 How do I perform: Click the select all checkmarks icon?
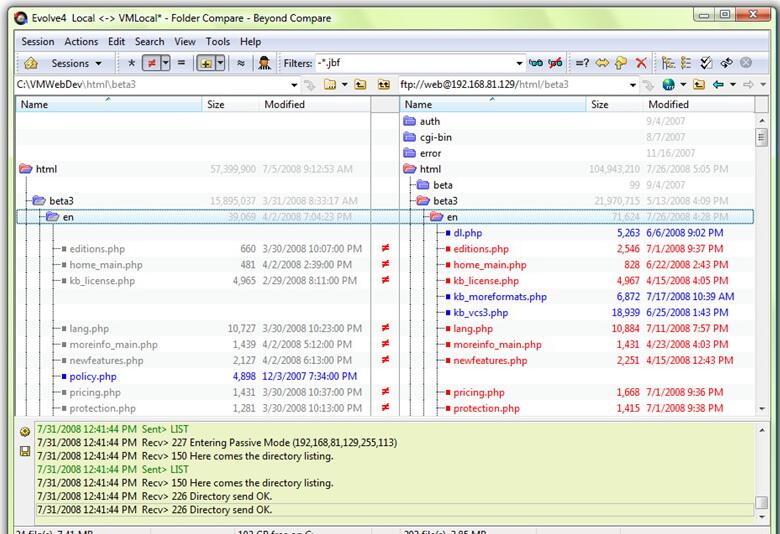706,63
